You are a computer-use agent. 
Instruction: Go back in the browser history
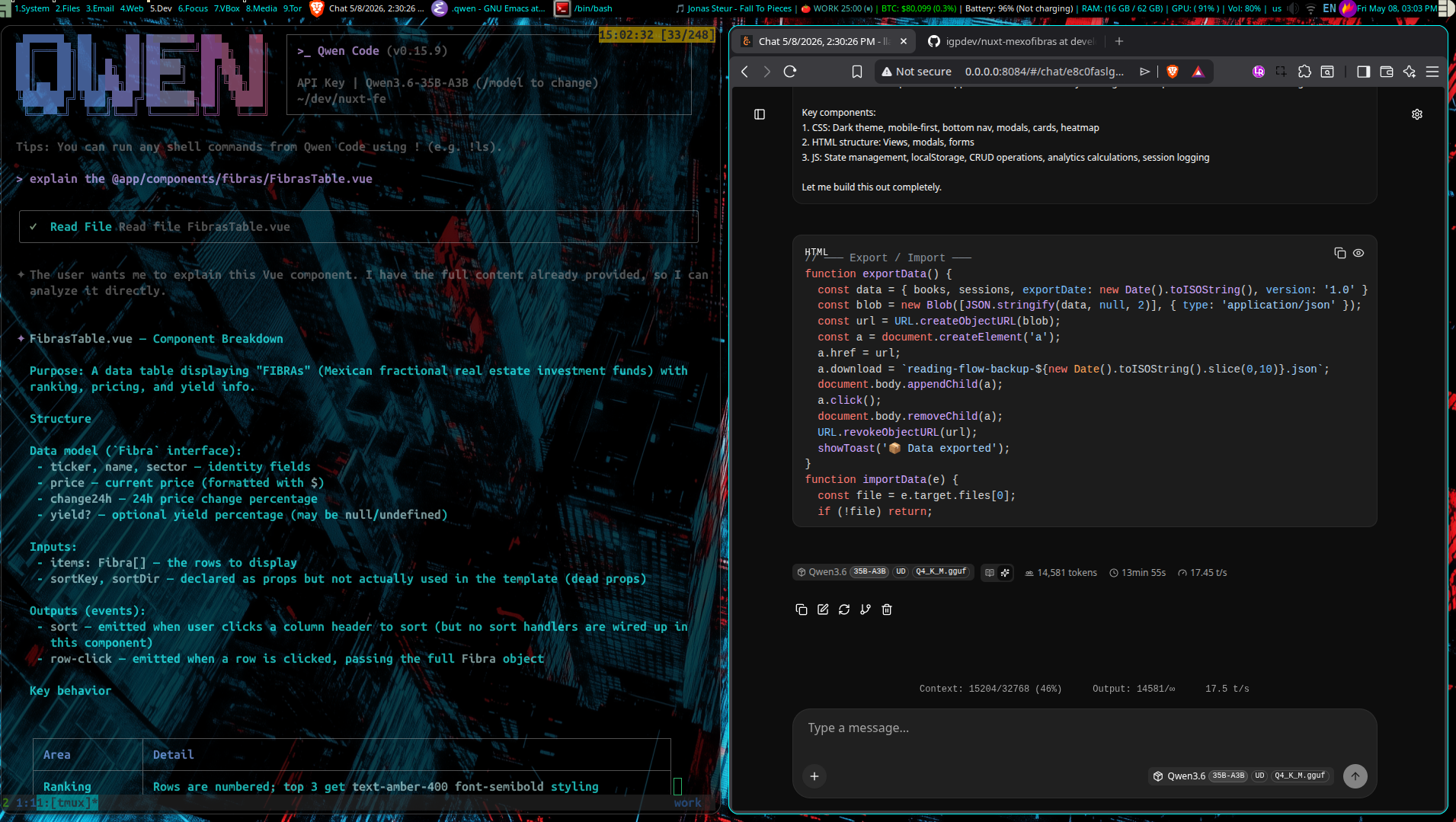pyautogui.click(x=745, y=72)
